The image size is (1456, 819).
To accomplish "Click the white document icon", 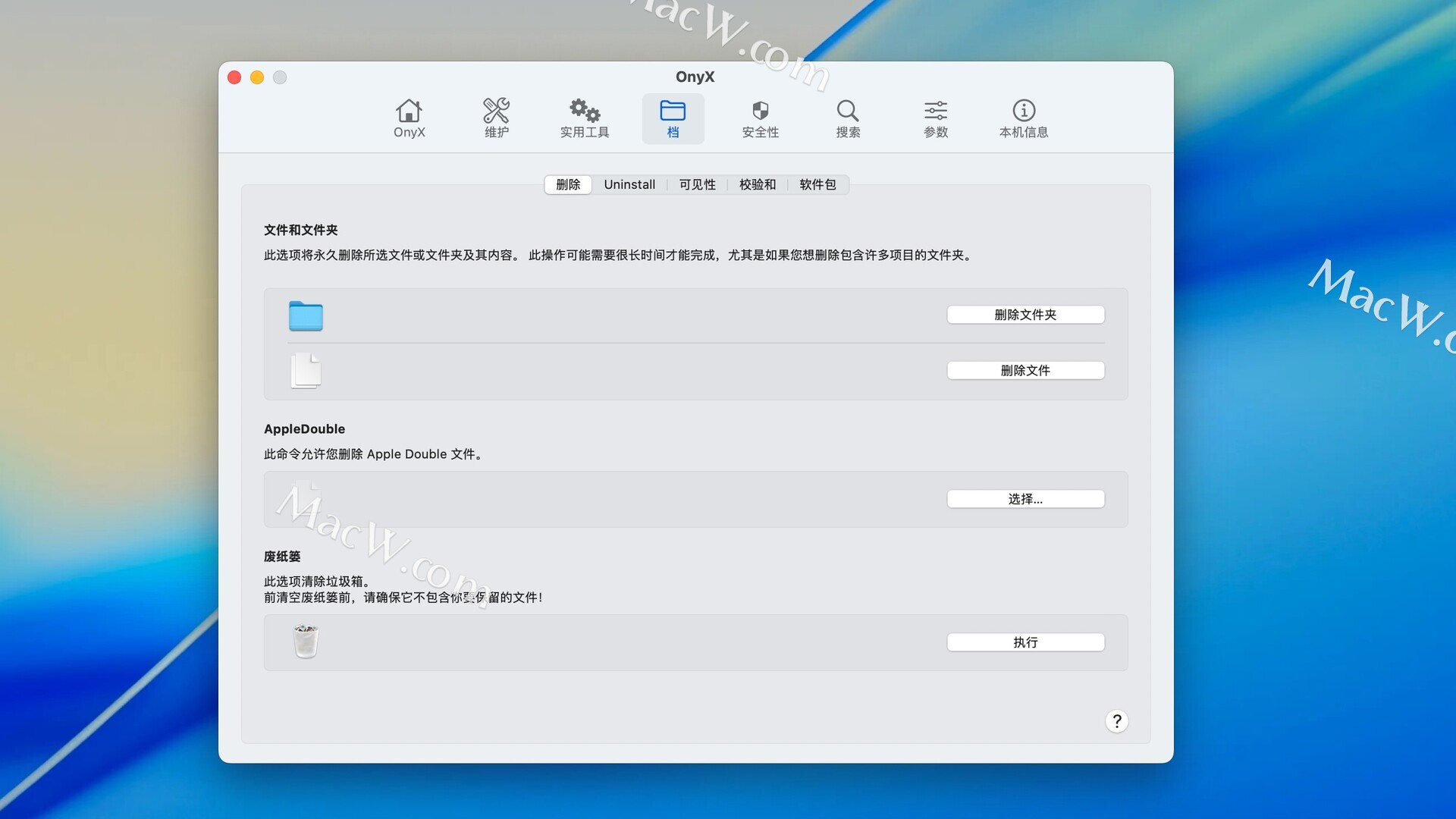I will click(306, 371).
